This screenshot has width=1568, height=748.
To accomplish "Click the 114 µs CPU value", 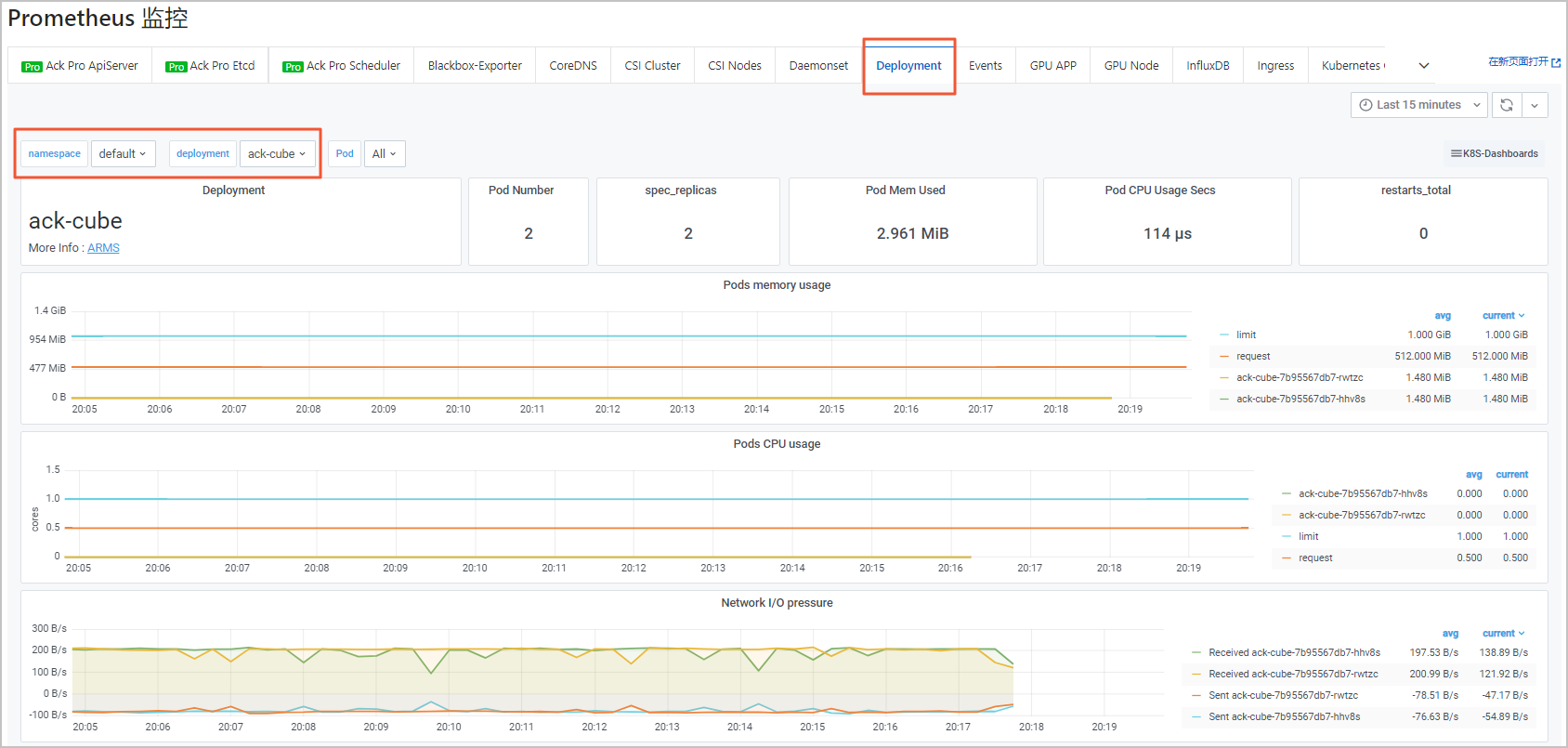I will tap(1168, 234).
